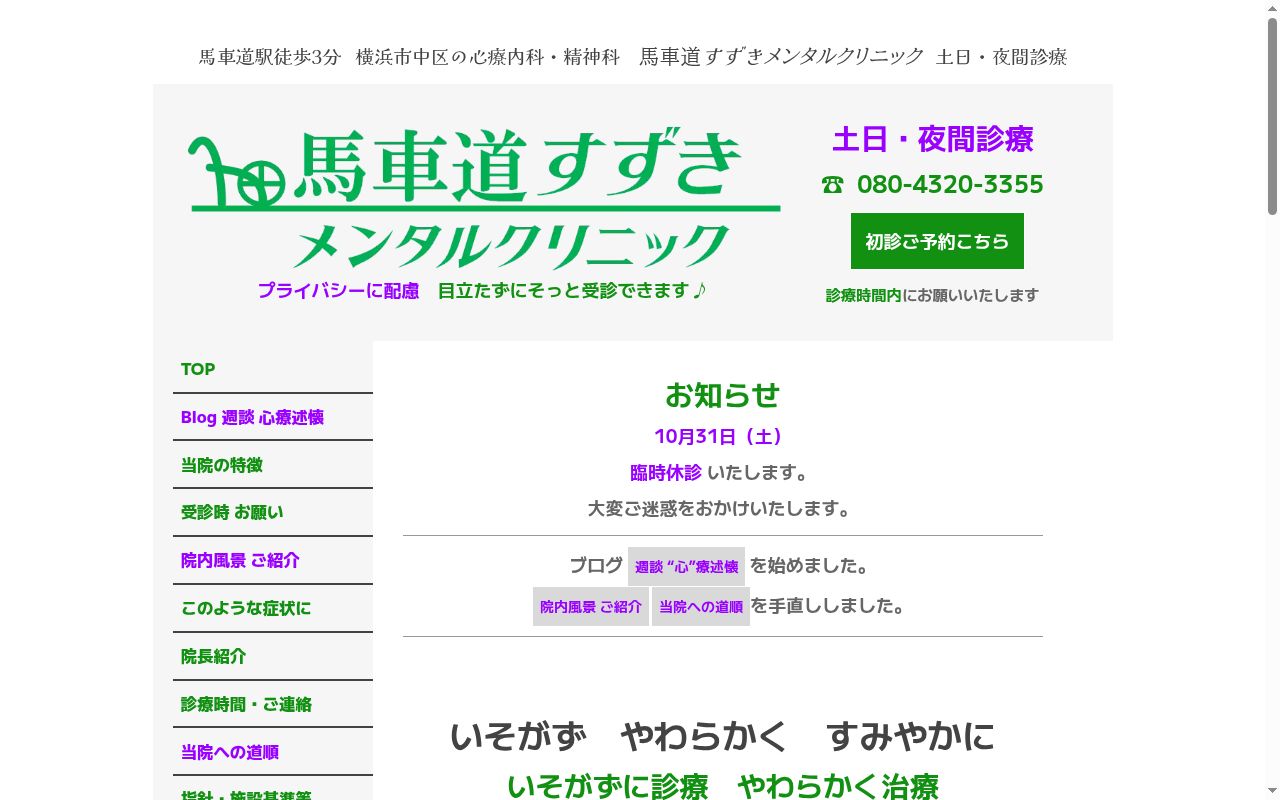The image size is (1280, 800).
Task: Open the TOP menu item
Action: point(272,369)
